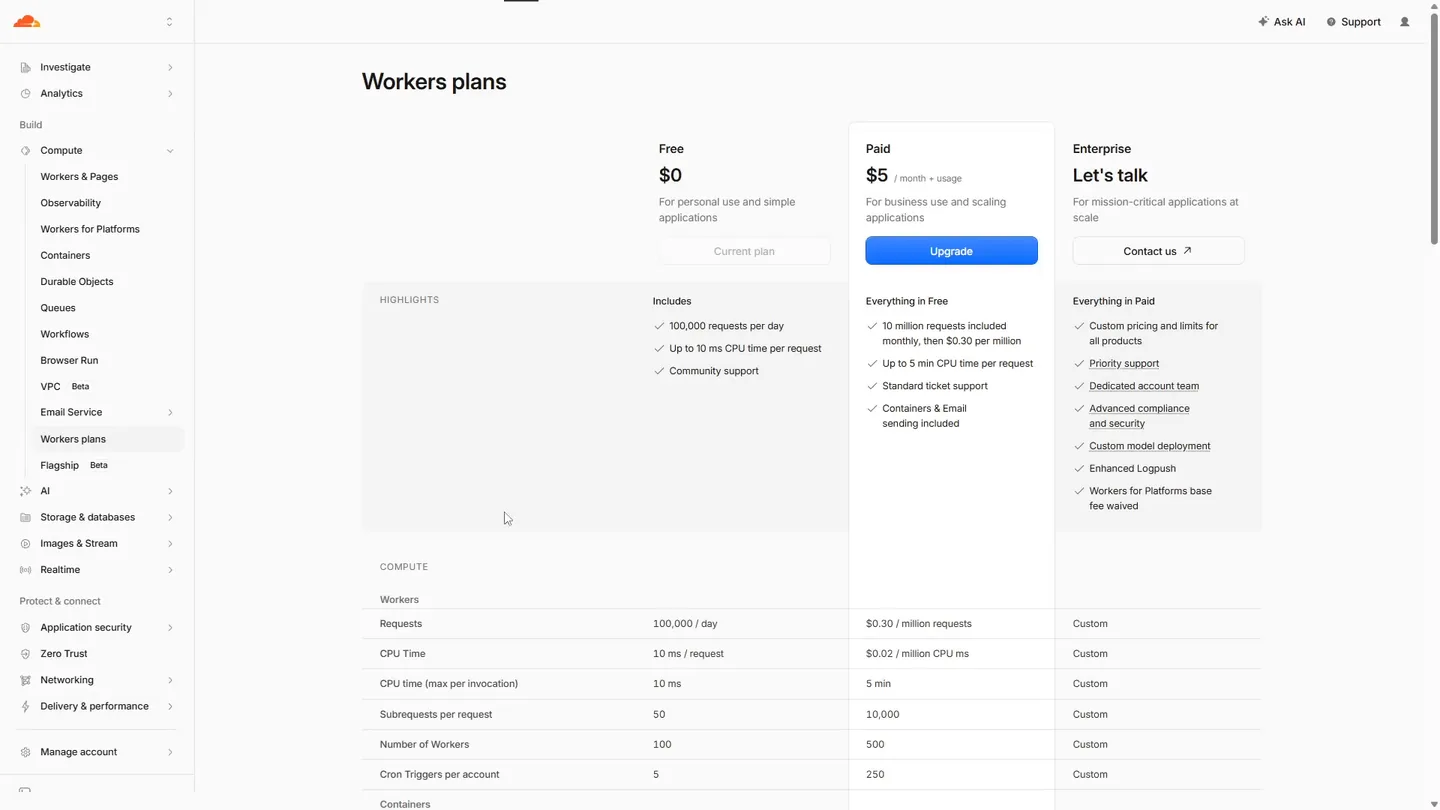Open the user profile icon

(x=1405, y=22)
